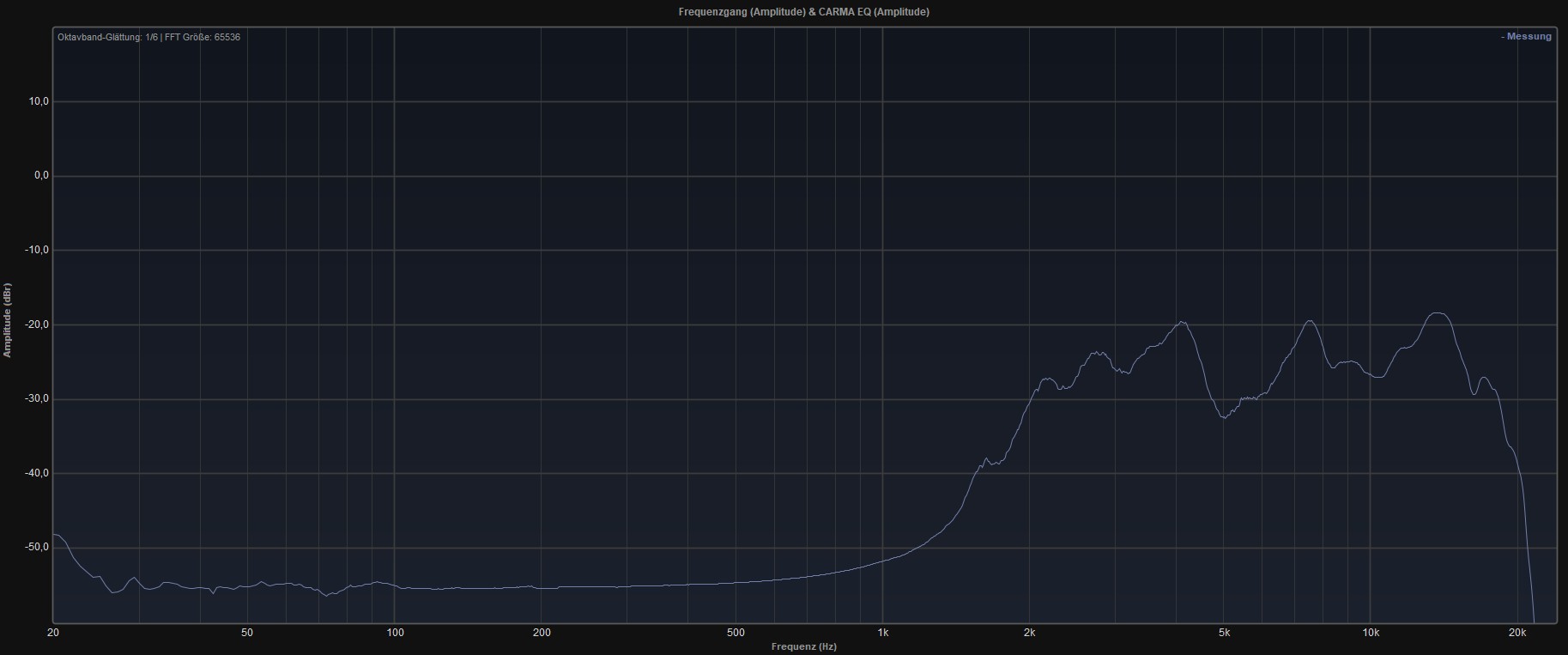Image resolution: width=1568 pixels, height=655 pixels.
Task: Click the 2k frequency tick label
Action: [x=1030, y=634]
